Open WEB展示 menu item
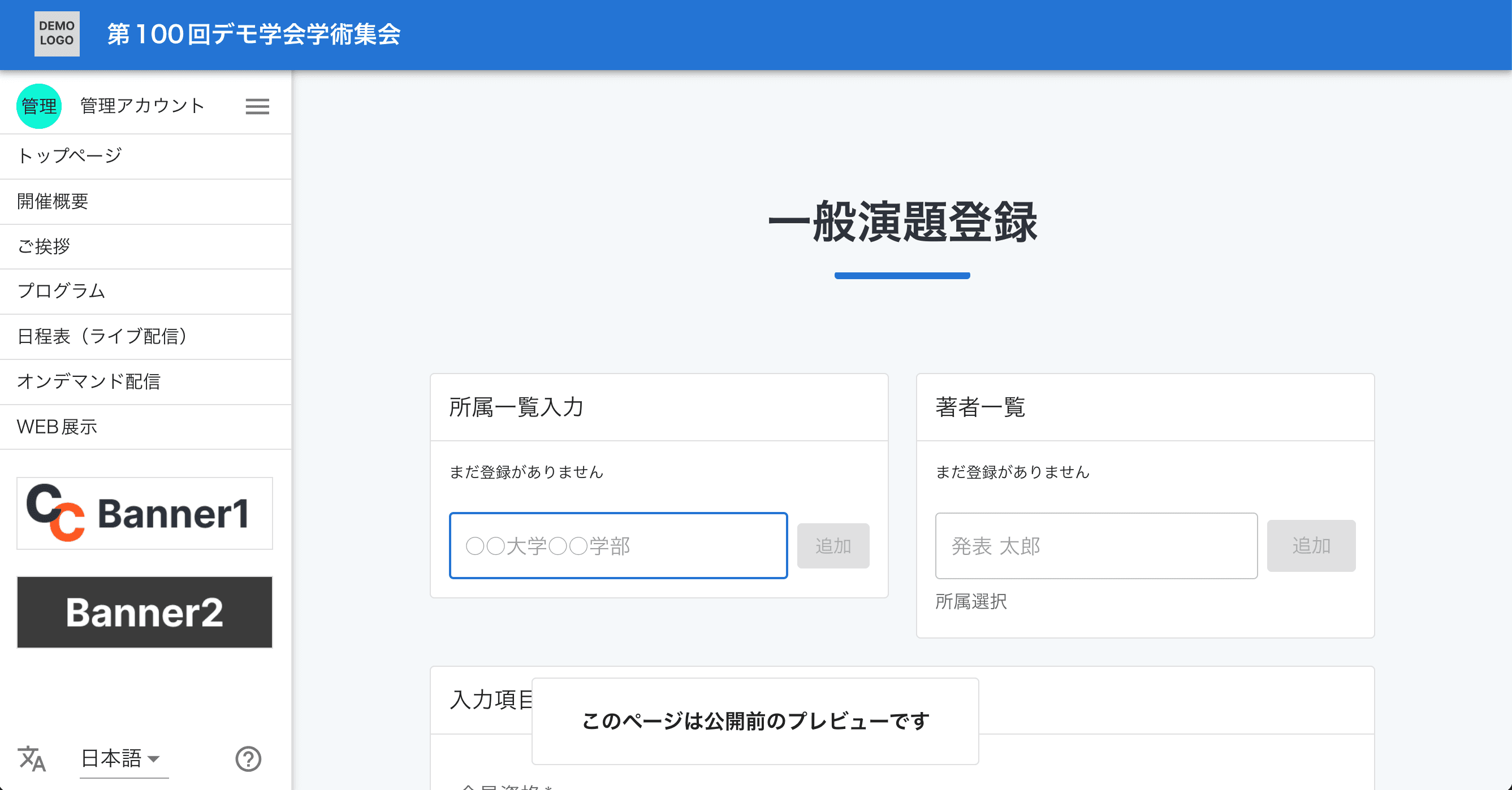This screenshot has height=790, width=1512. tap(57, 427)
